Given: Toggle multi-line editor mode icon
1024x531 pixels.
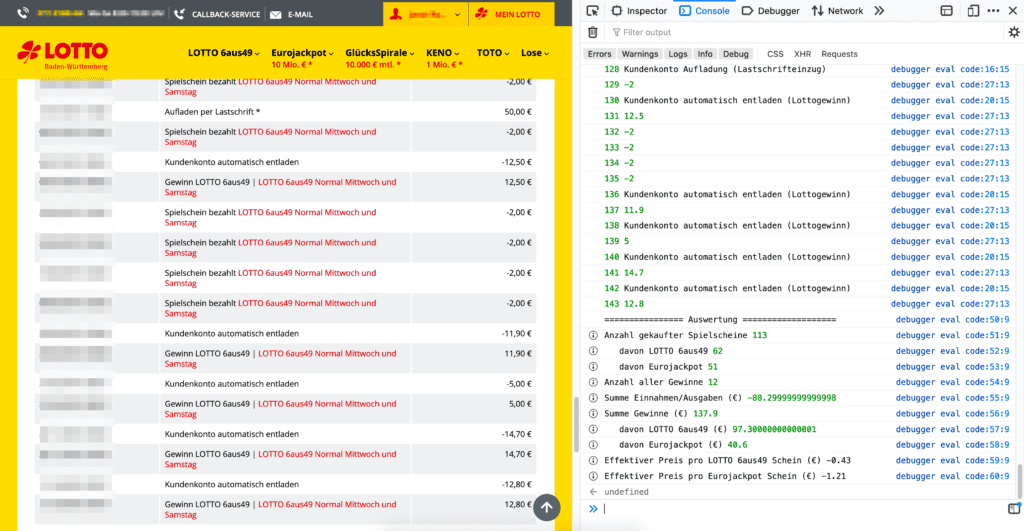Looking at the screenshot, I should point(1014,509).
